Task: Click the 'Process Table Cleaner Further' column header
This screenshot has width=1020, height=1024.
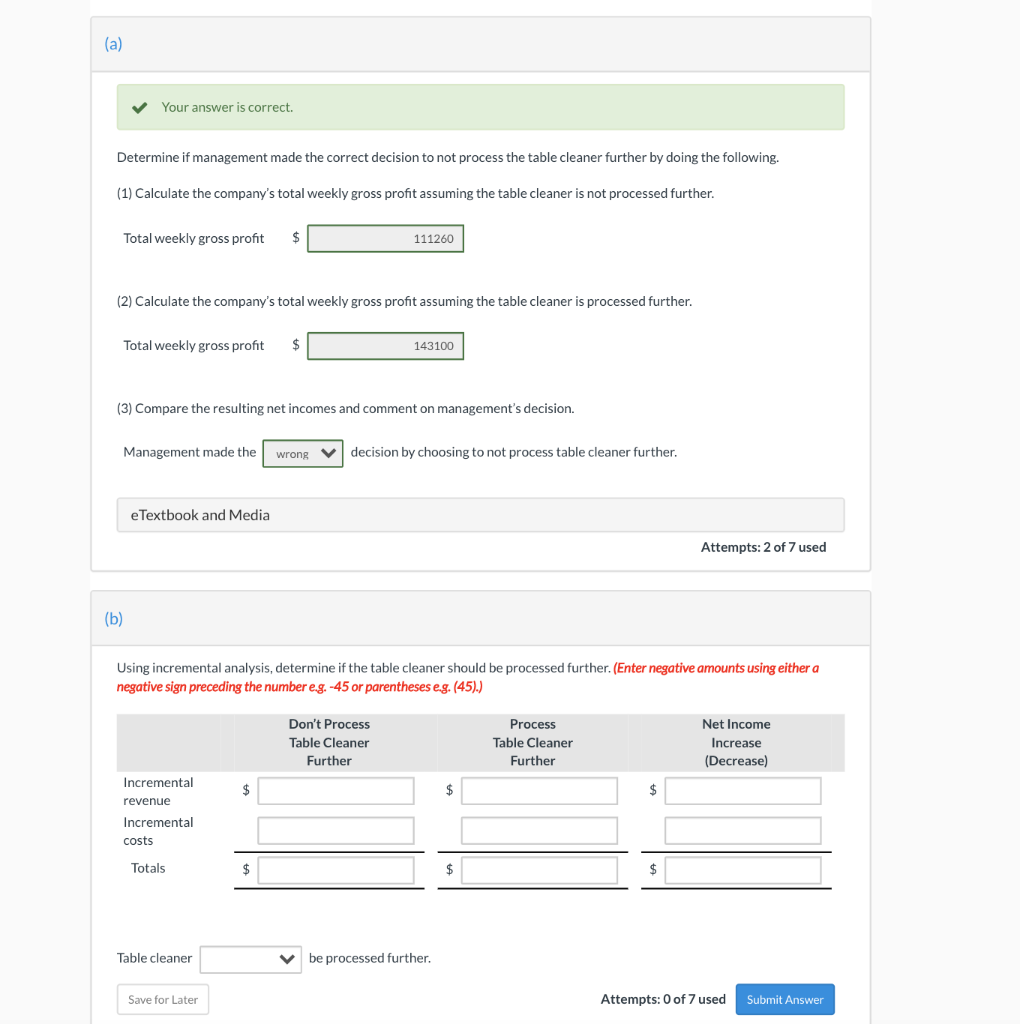Action: pyautogui.click(x=533, y=743)
